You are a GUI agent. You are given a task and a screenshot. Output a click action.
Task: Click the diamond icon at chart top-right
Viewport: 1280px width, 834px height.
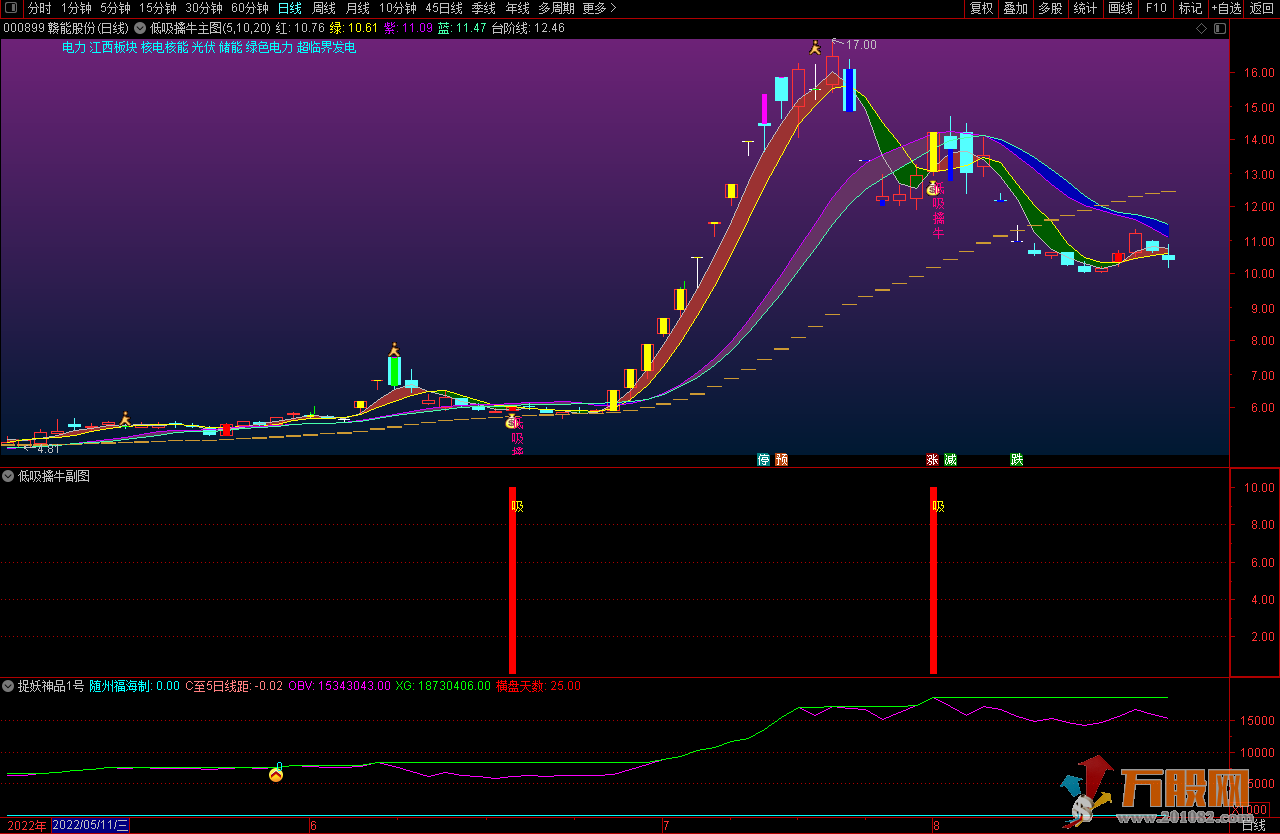1201,29
